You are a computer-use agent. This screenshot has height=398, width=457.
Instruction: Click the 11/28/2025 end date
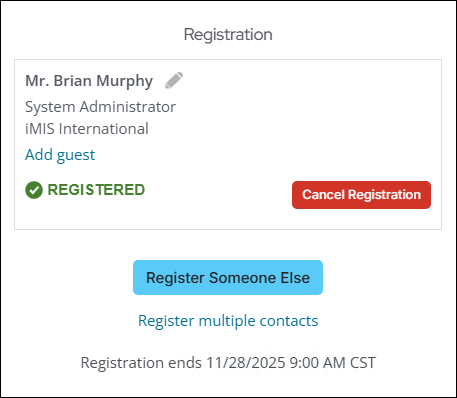245,363
